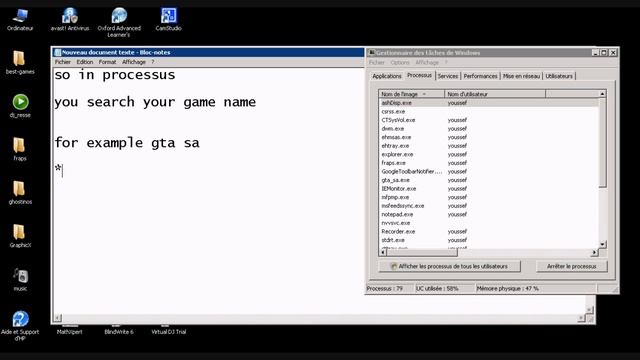Image resolution: width=640 pixels, height=360 pixels.
Task: Open Fichier menu in Notepad
Action: click(x=62, y=62)
